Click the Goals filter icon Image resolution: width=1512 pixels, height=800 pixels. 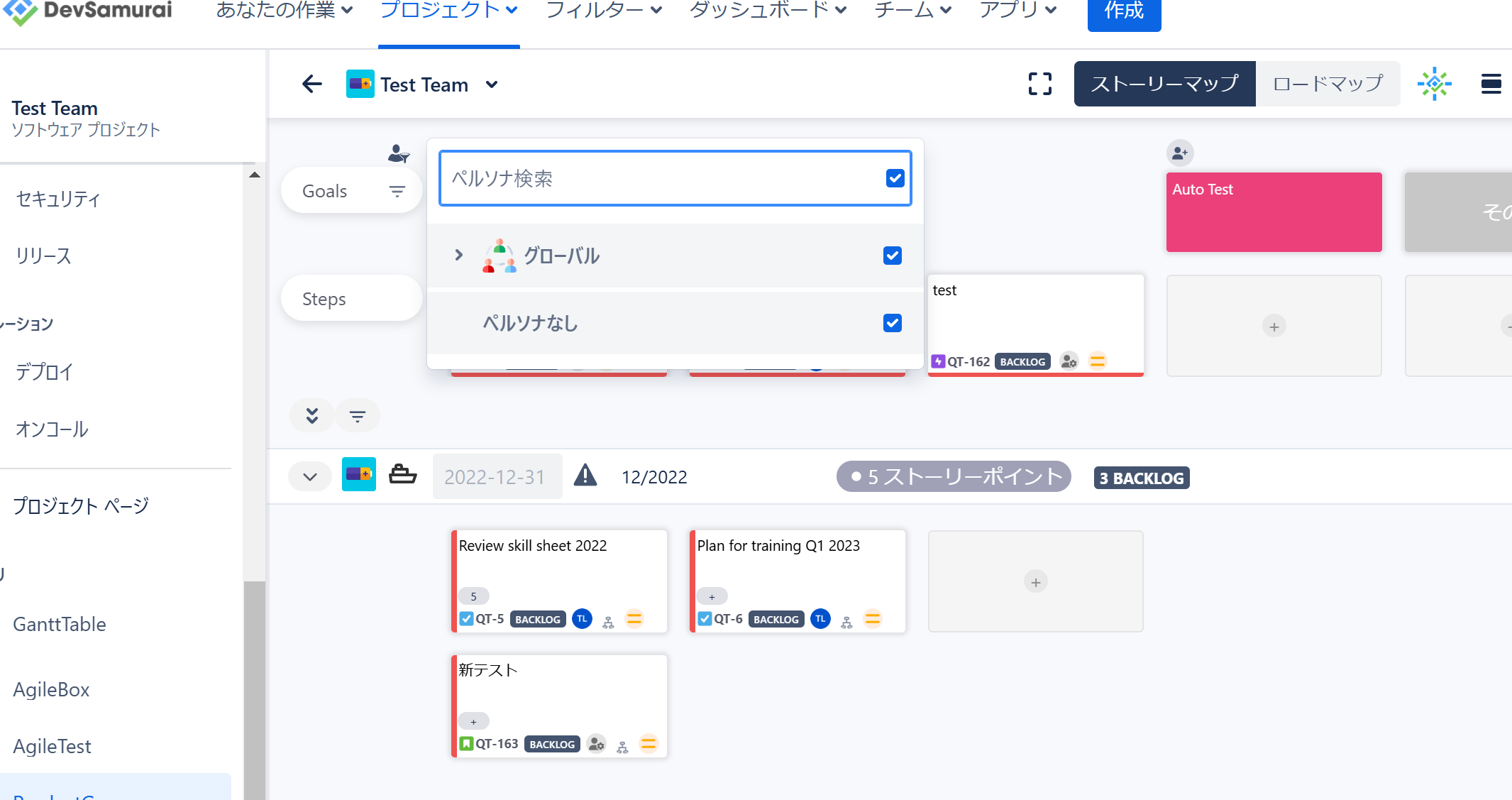(397, 191)
